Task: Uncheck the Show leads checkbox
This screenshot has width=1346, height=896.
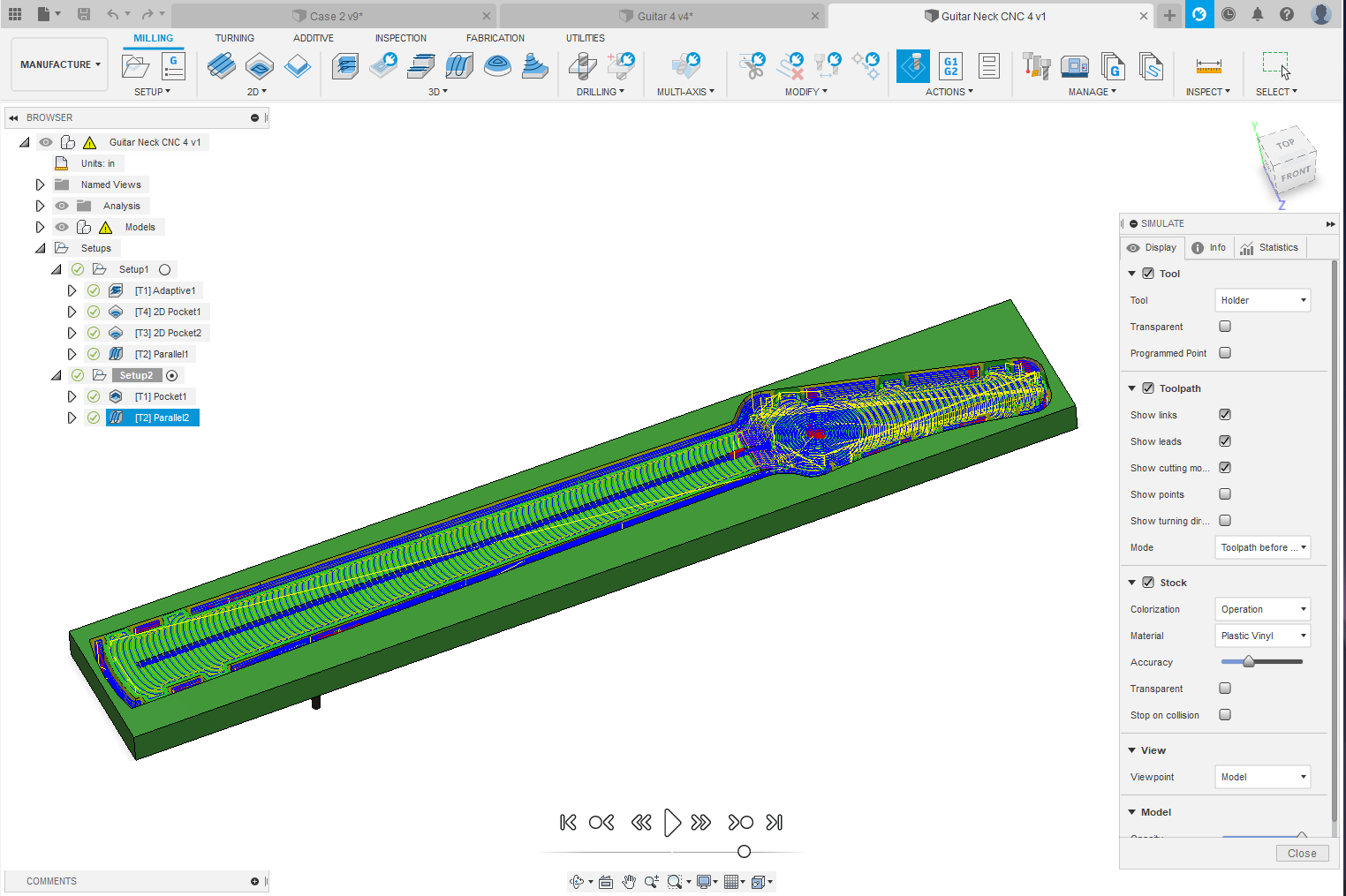Action: [1225, 441]
